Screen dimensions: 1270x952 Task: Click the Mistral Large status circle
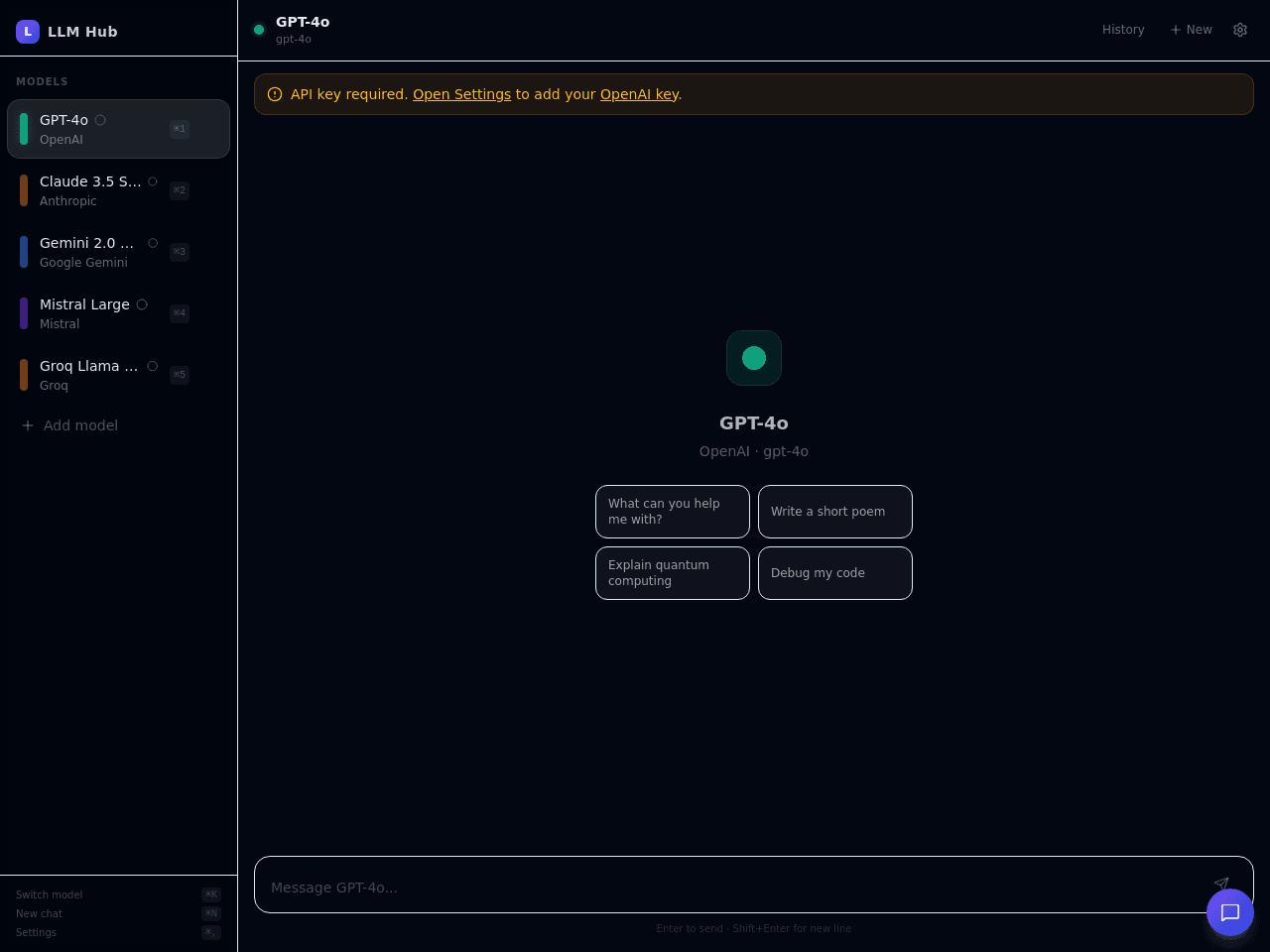point(142,304)
